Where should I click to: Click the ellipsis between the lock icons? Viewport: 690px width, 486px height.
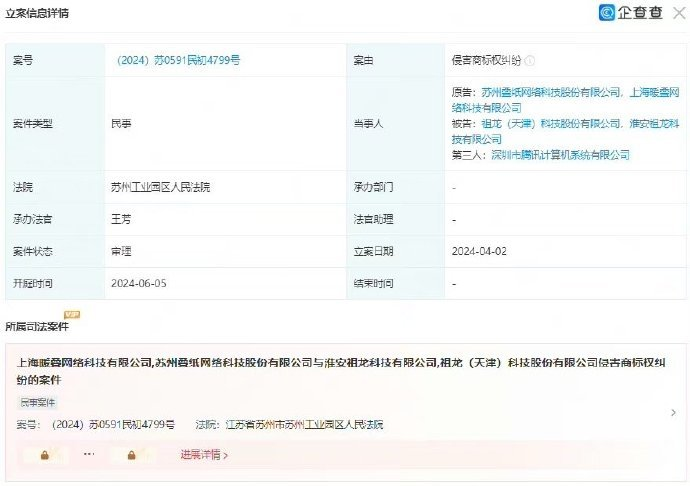89,454
